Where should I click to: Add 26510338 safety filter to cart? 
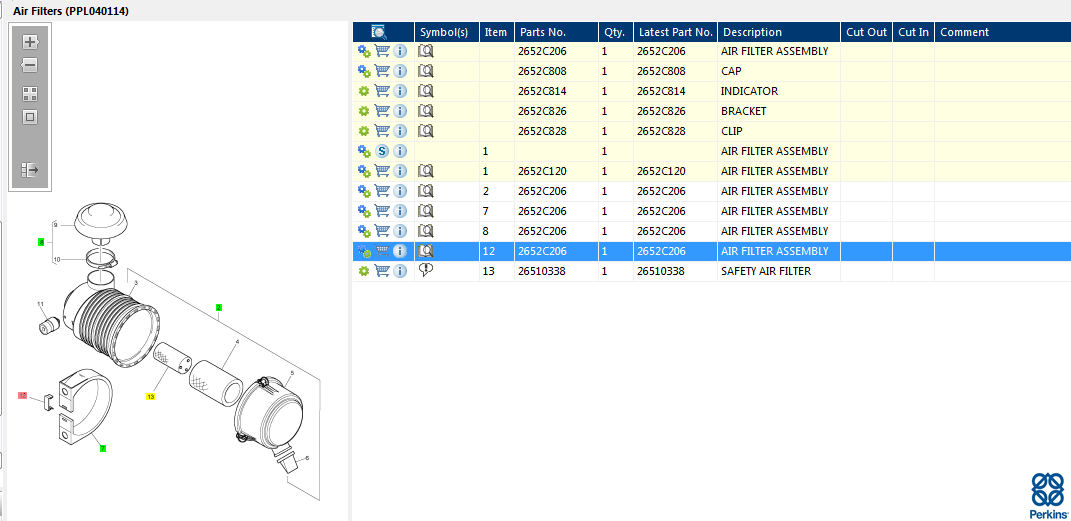382,271
